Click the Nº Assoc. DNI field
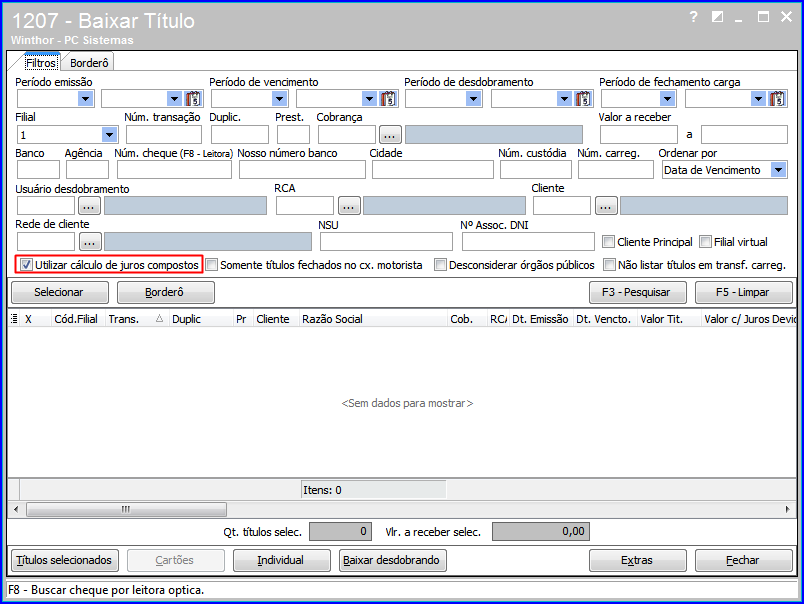The width and height of the screenshot is (804, 604). [x=528, y=241]
